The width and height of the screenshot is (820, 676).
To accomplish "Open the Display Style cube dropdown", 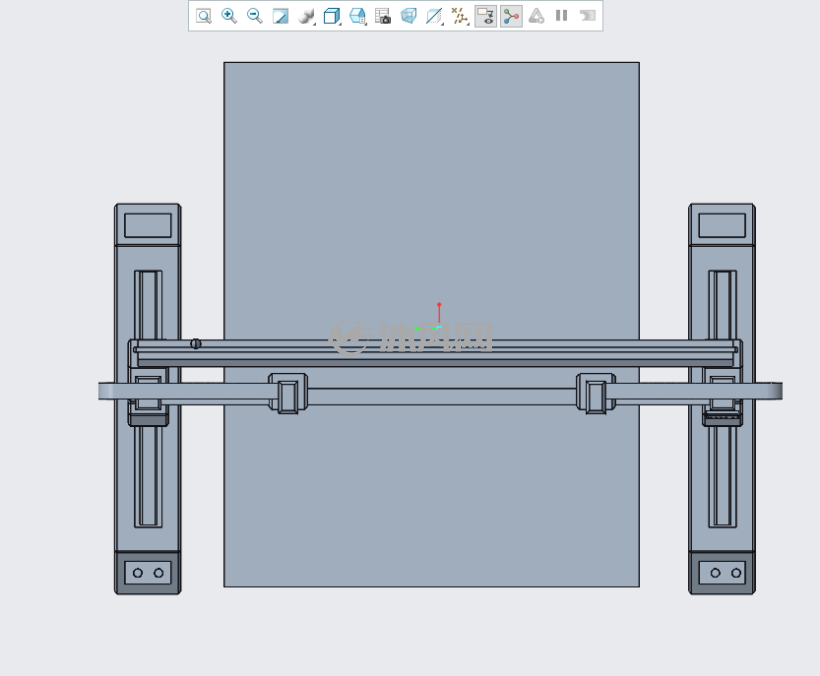I will pos(332,16).
